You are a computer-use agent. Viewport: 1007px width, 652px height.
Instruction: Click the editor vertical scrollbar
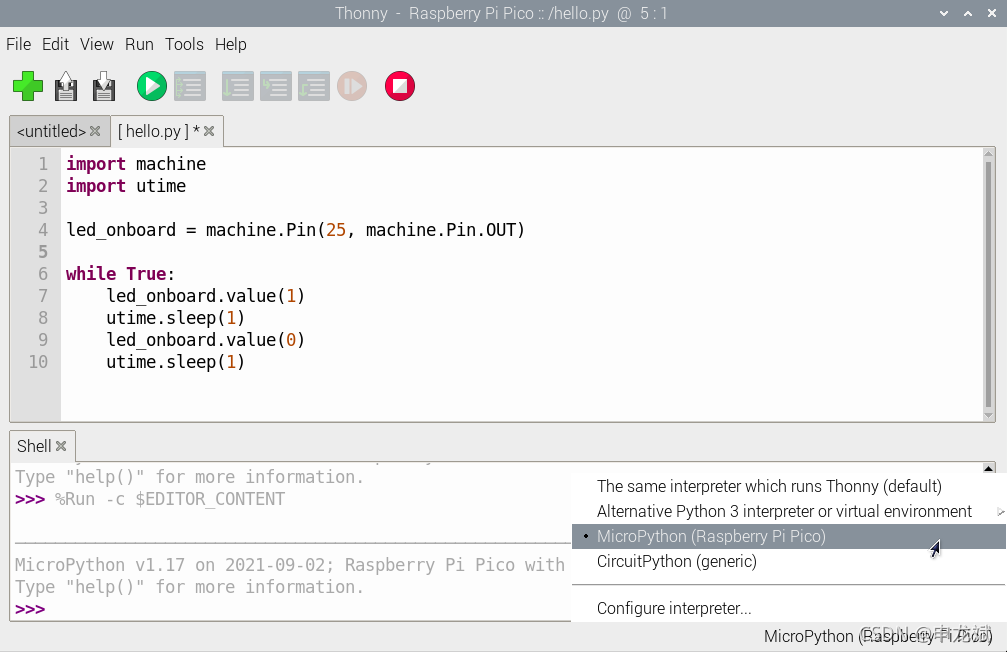click(x=989, y=283)
